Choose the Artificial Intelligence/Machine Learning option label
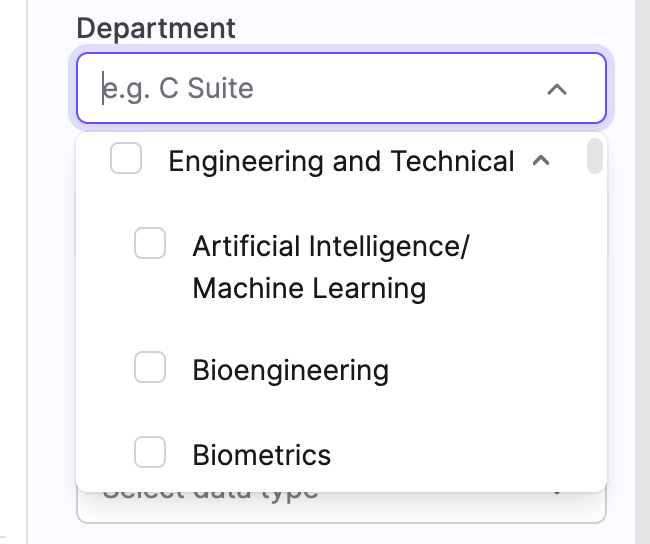 (330, 246)
